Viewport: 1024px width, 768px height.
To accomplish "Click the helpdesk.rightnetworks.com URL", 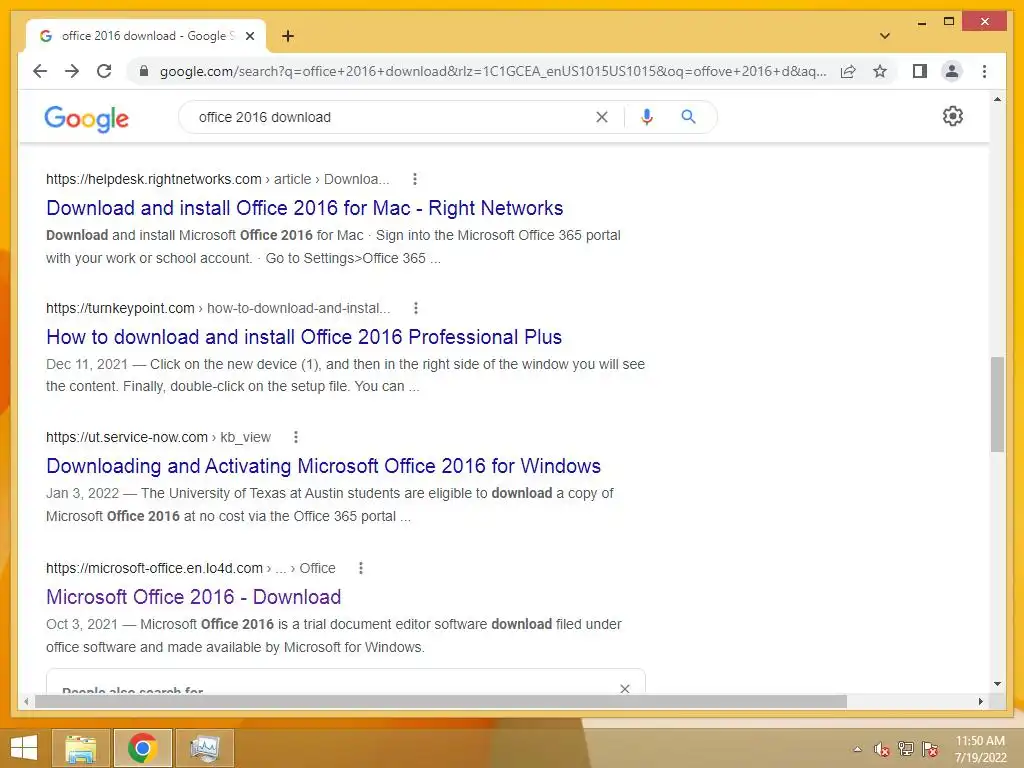I will [153, 179].
